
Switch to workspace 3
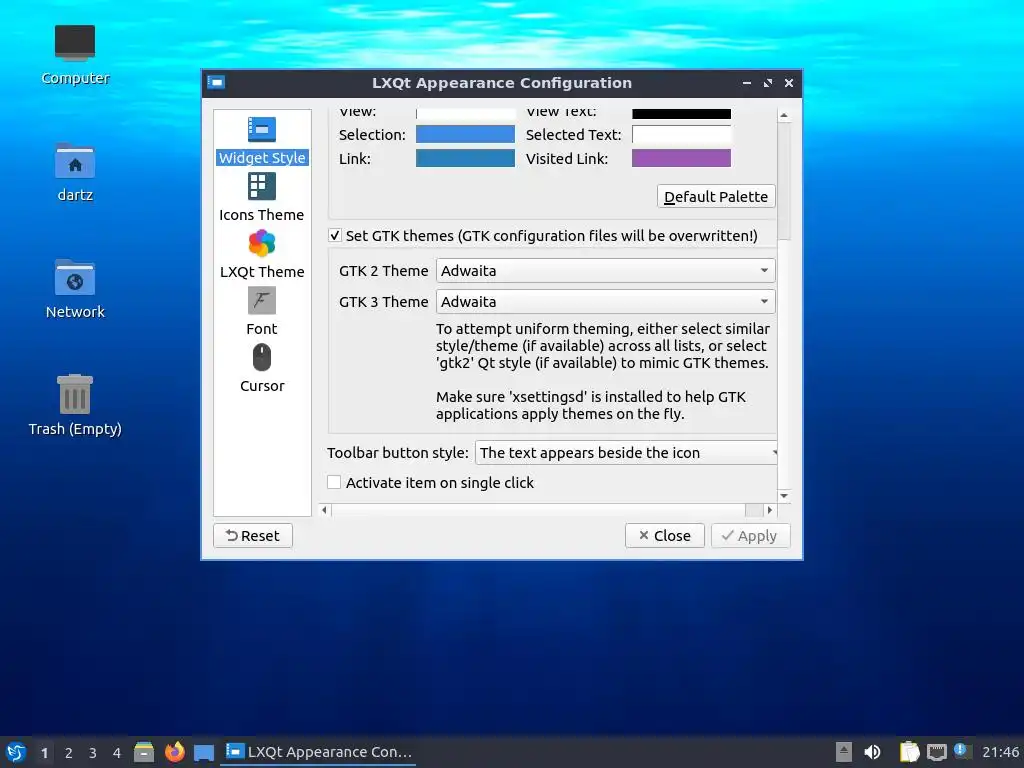(93, 753)
